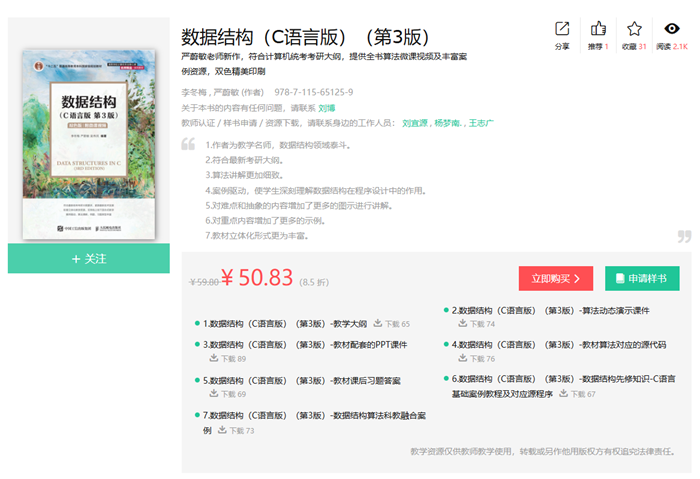Click the download icon beside 下载 65

point(378,323)
